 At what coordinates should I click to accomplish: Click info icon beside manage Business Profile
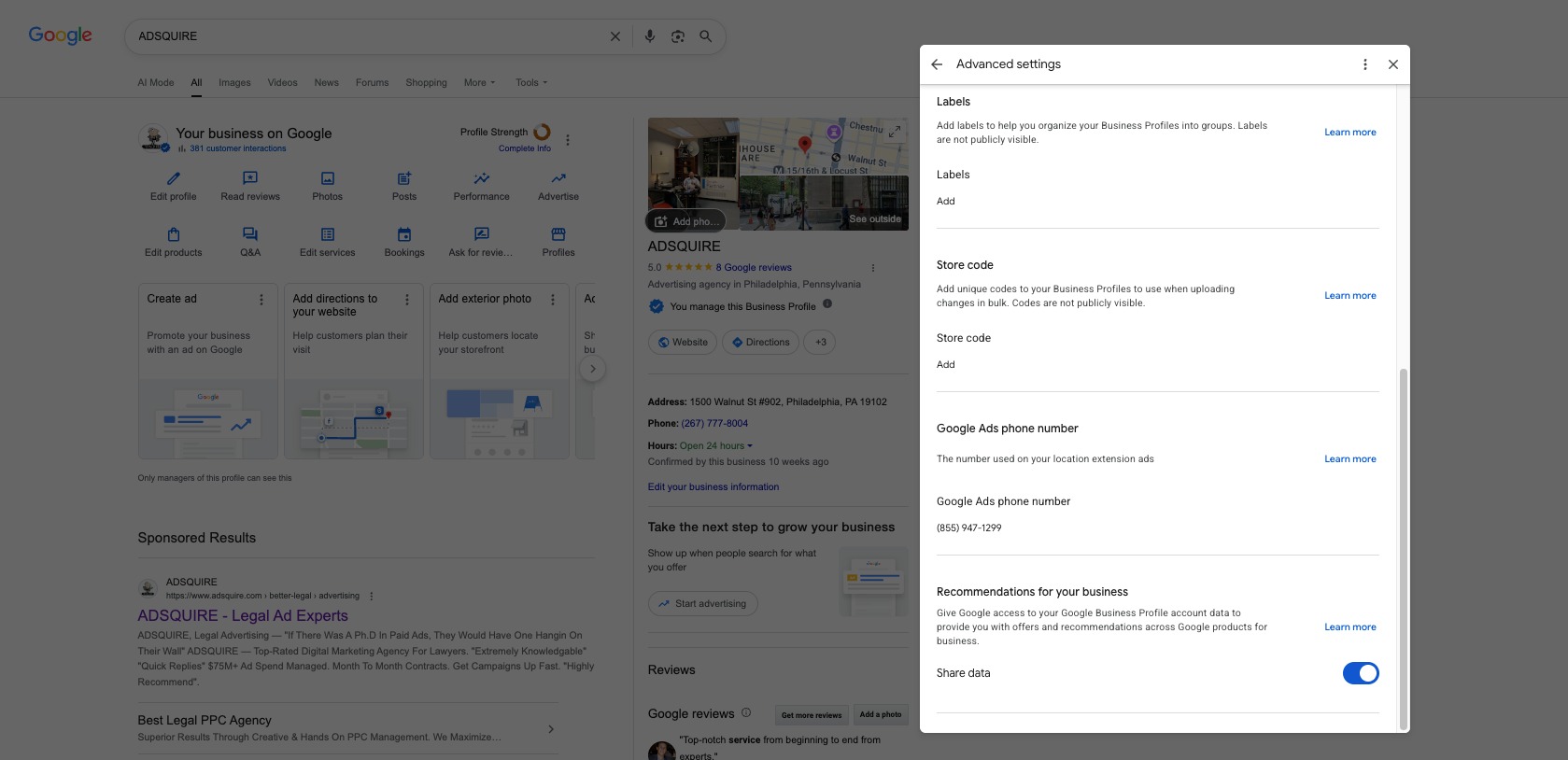pos(827,303)
